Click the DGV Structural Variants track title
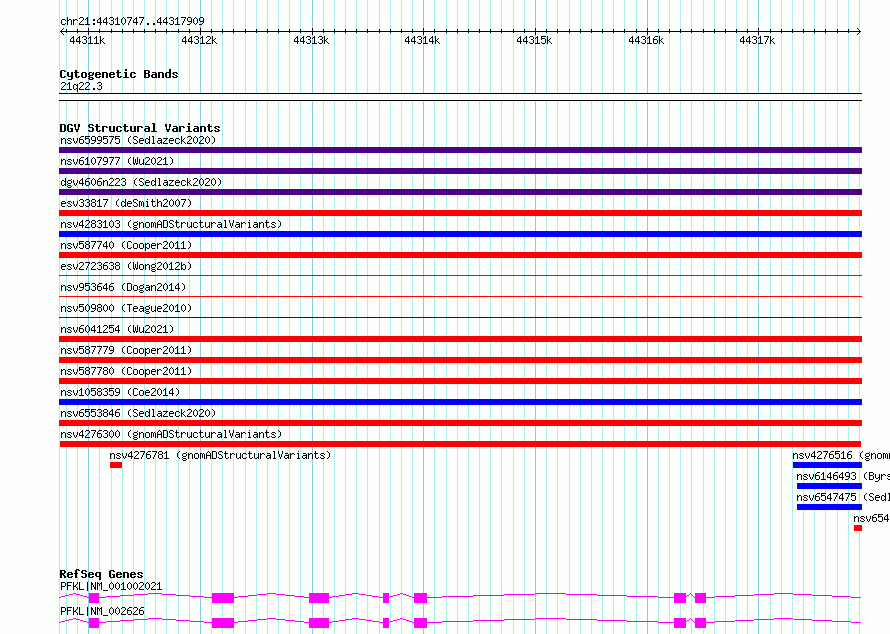 click(x=140, y=128)
